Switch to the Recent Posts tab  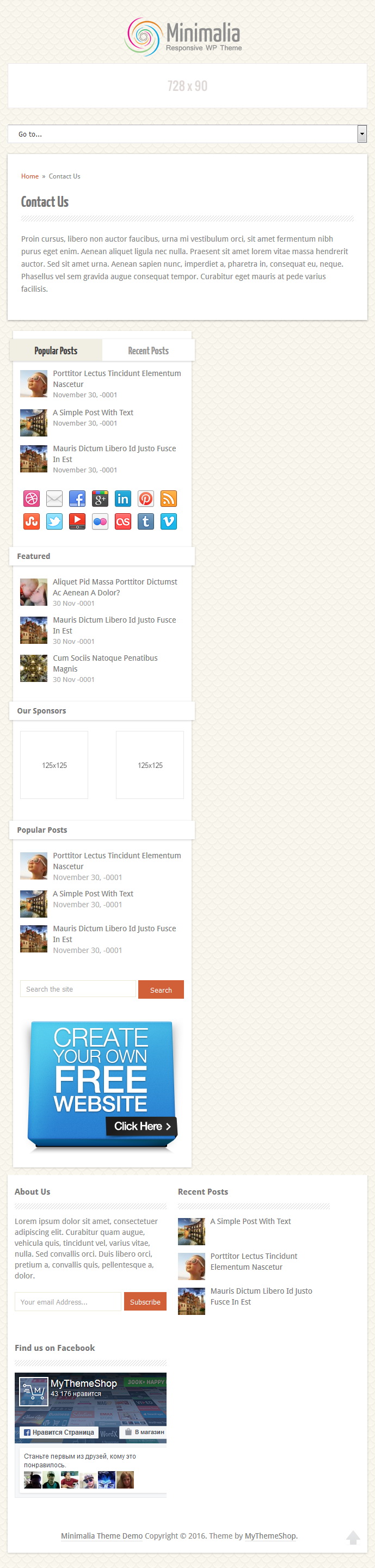click(148, 351)
